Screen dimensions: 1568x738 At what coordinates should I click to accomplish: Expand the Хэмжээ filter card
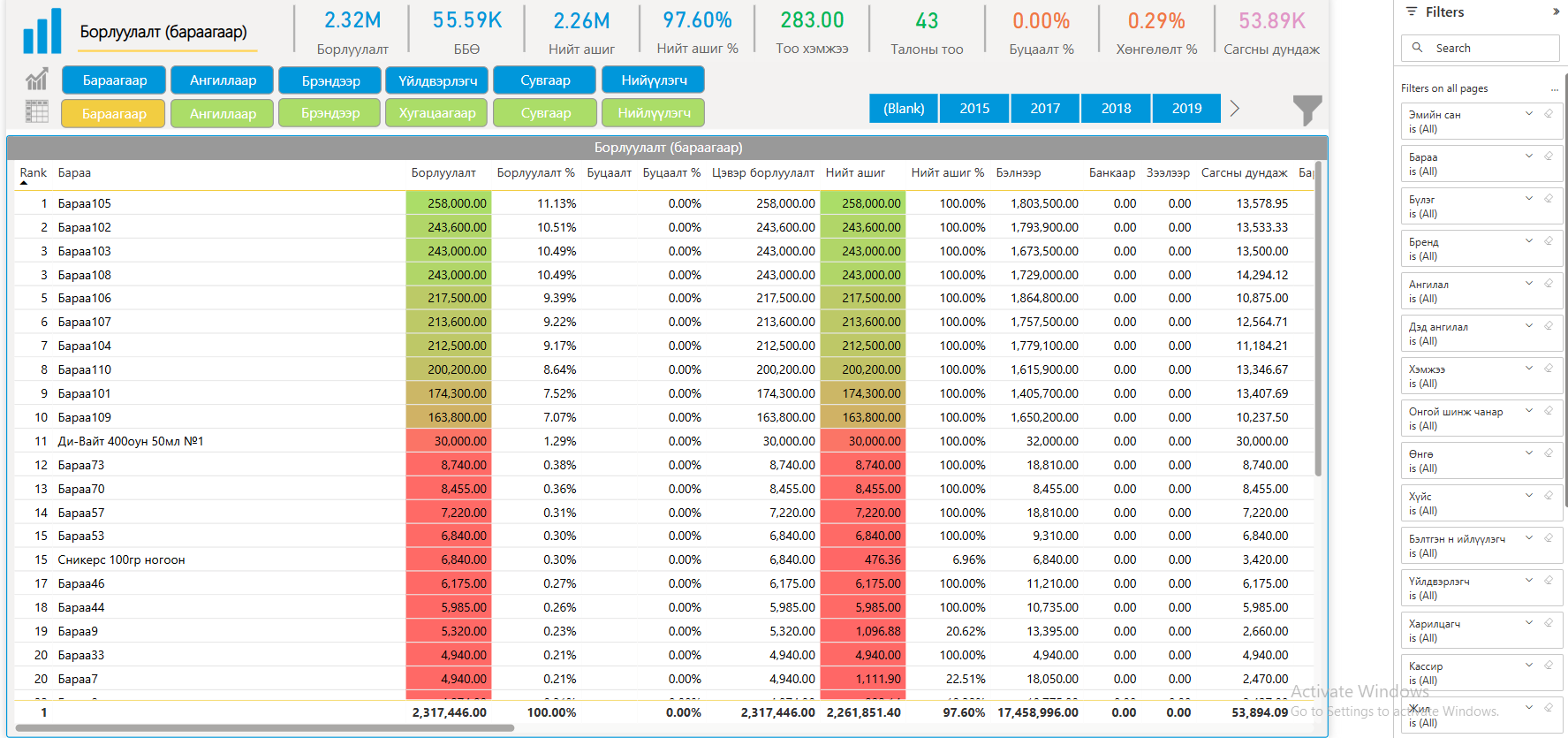pos(1529,368)
